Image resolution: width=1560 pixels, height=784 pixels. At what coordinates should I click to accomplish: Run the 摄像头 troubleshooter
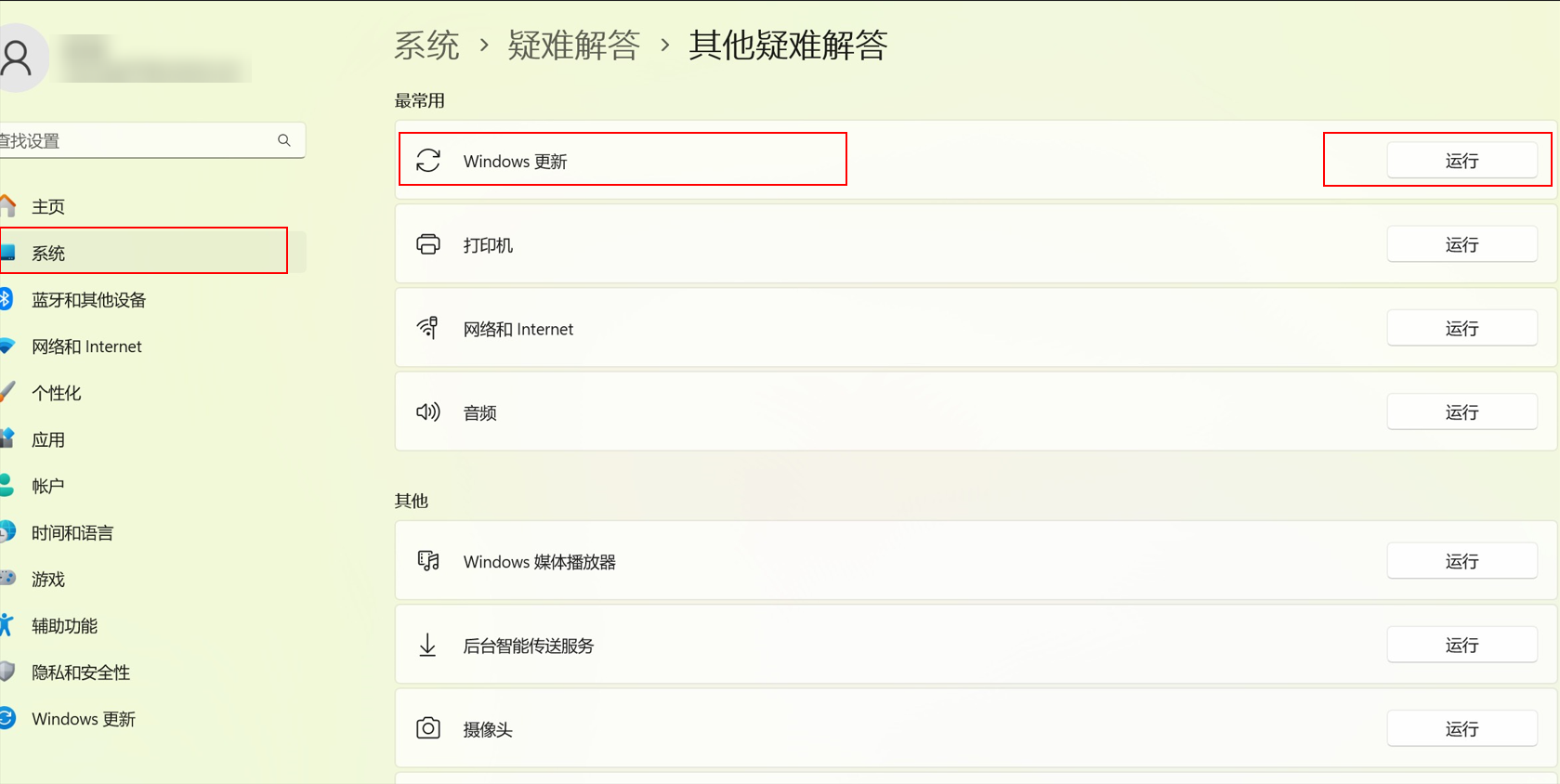tap(1462, 728)
